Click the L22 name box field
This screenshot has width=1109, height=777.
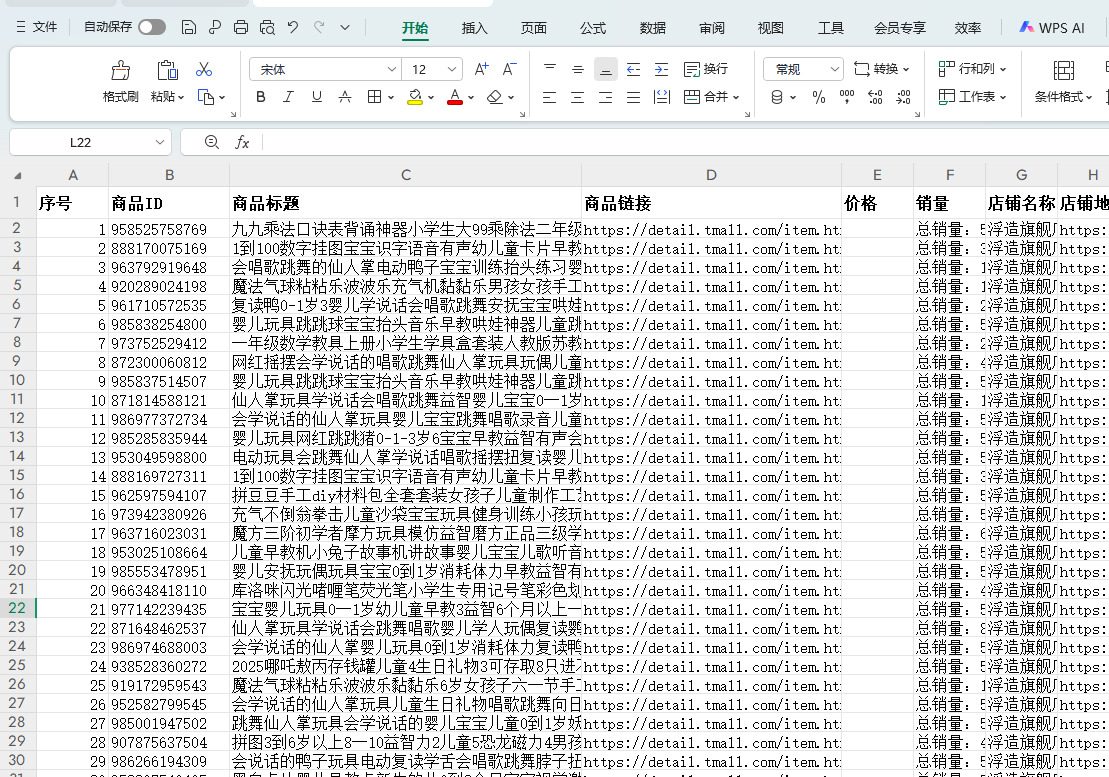(80, 143)
